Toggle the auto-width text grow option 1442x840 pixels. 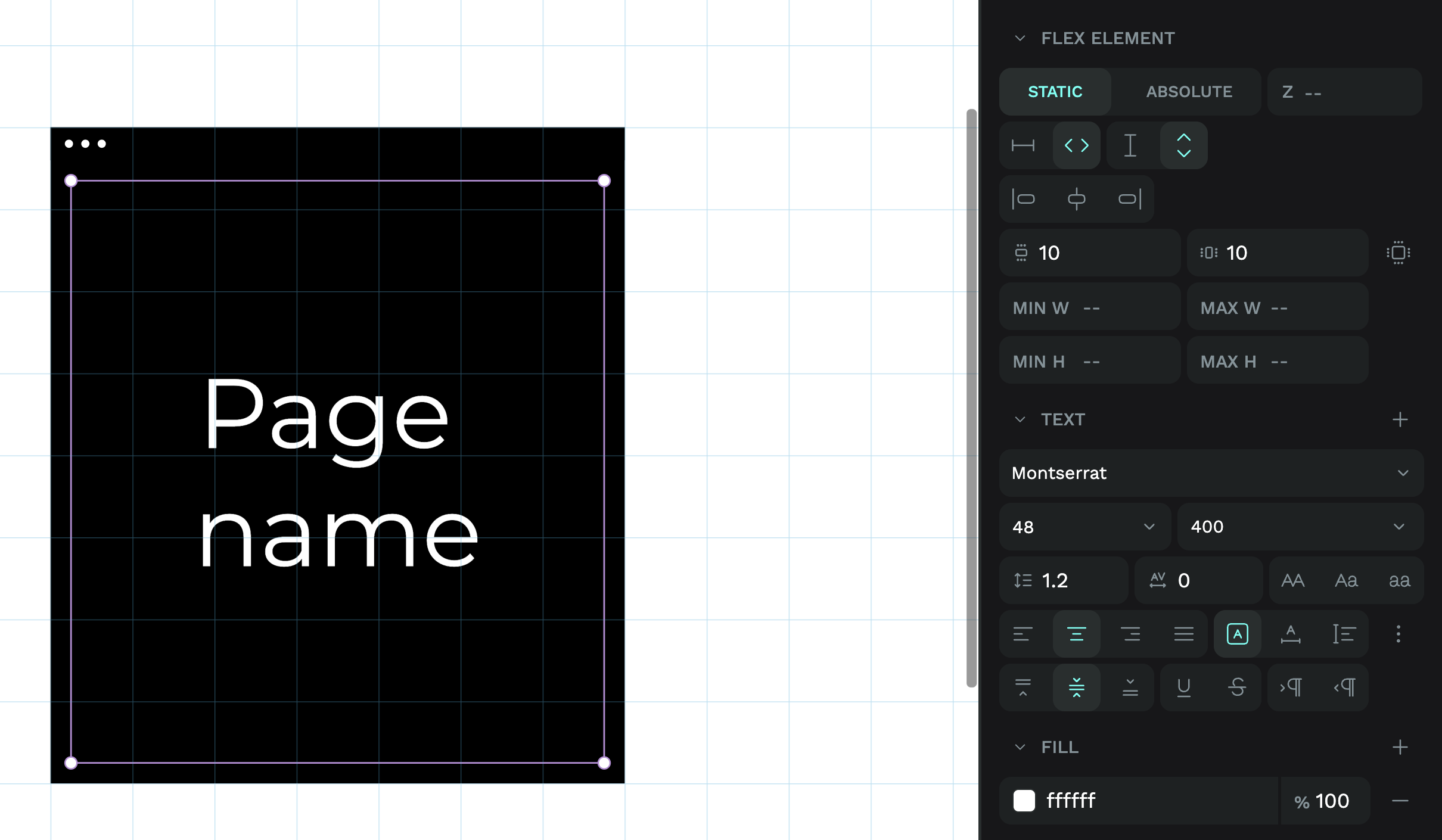[x=1291, y=634]
